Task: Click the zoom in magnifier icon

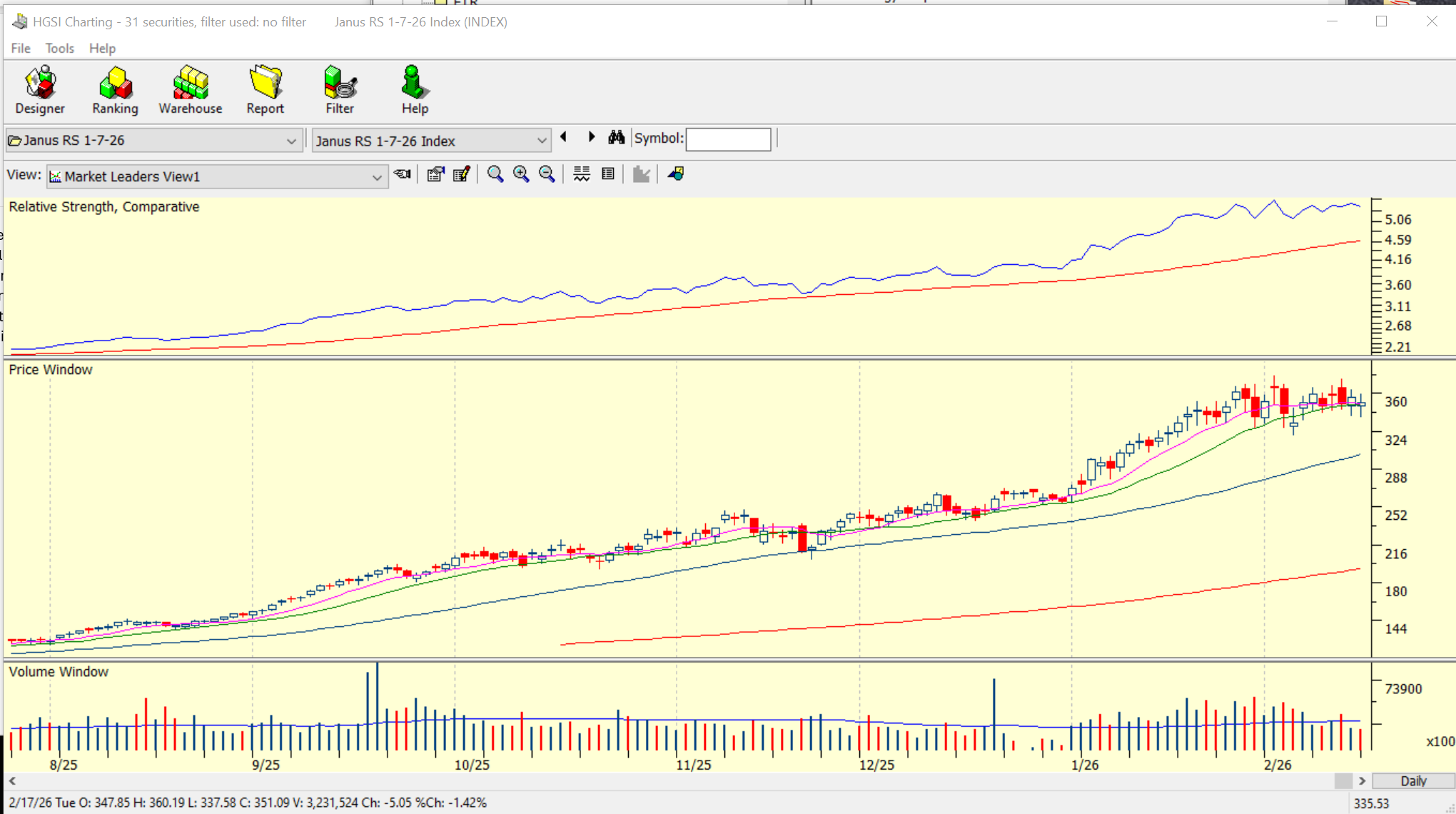Action: coord(521,174)
